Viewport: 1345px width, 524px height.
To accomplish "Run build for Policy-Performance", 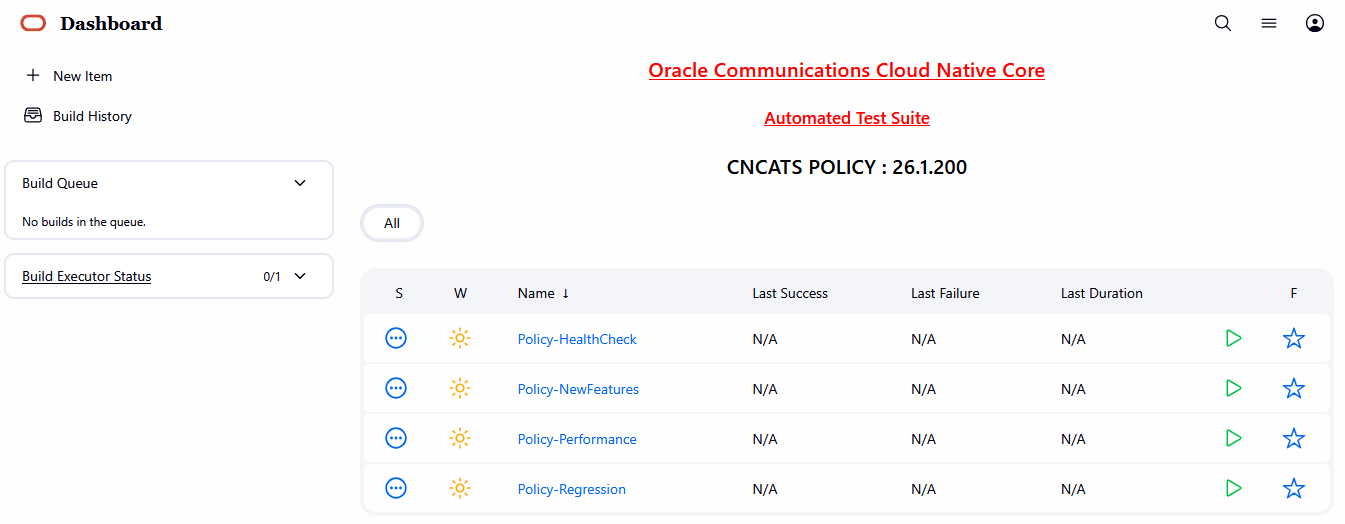I will click(1233, 438).
